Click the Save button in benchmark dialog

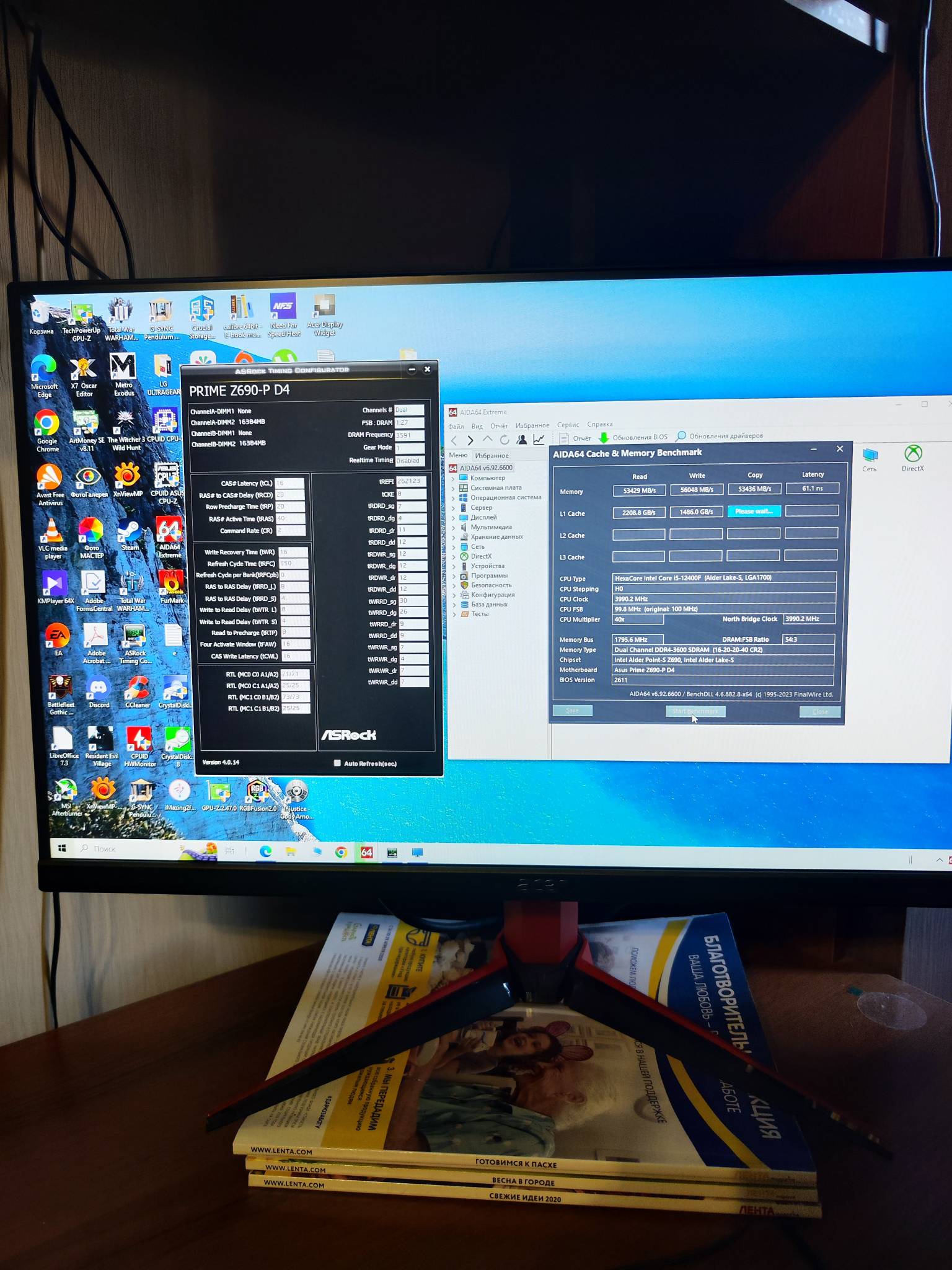(572, 711)
